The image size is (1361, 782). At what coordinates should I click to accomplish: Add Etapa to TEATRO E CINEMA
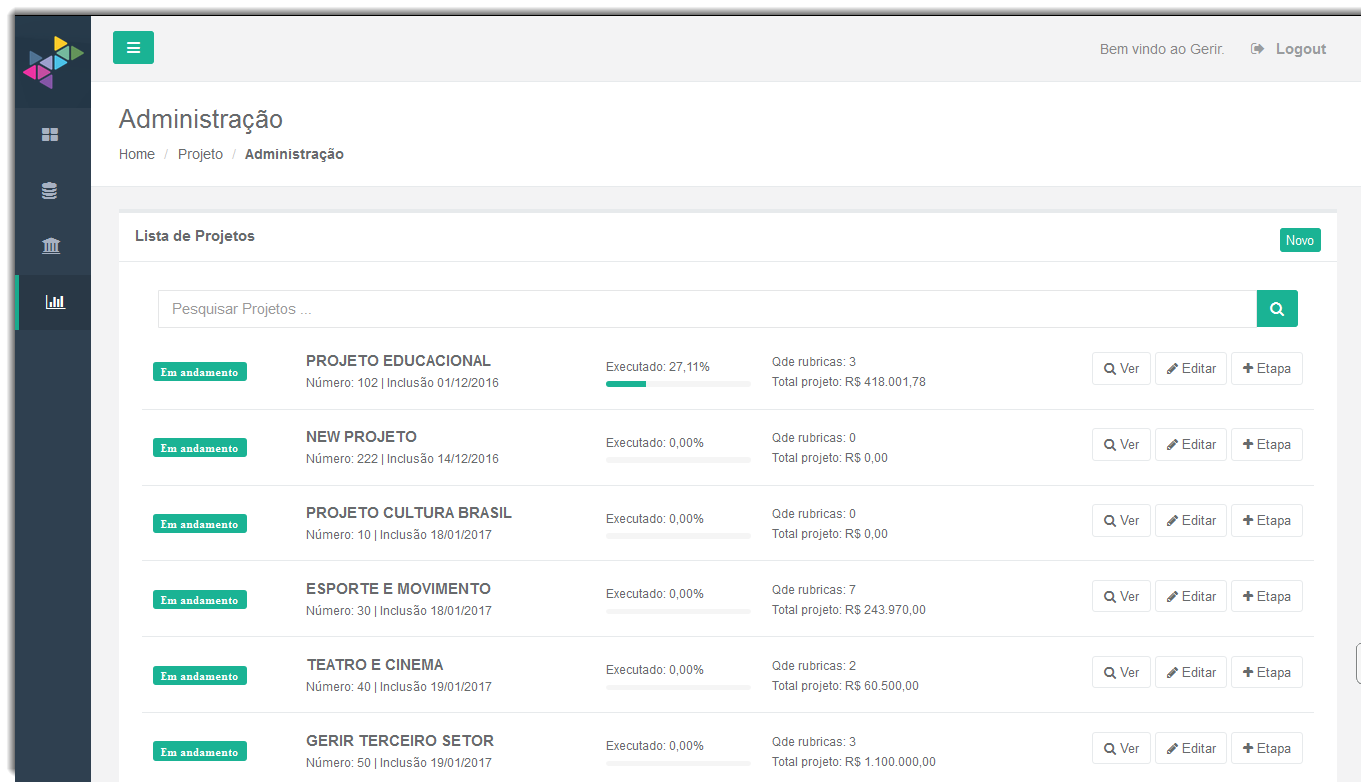pyautogui.click(x=1267, y=672)
